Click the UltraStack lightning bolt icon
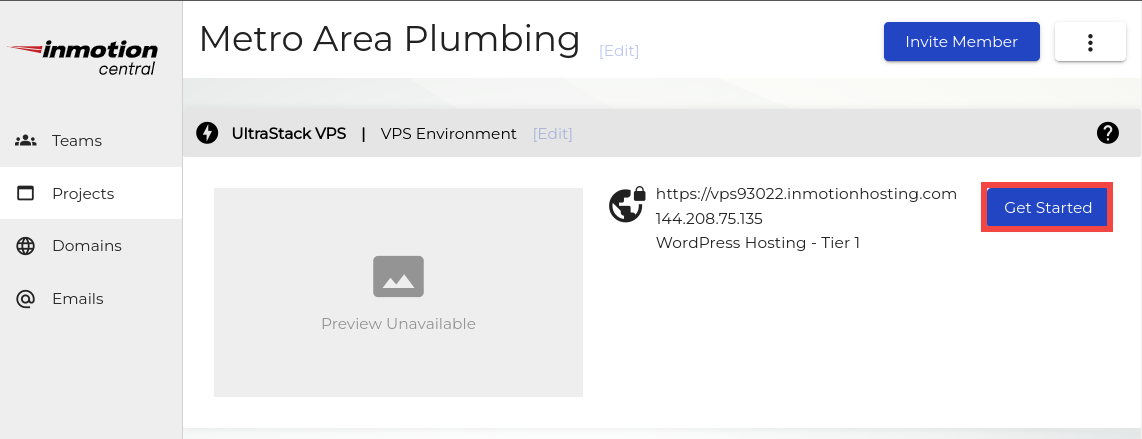The height and width of the screenshot is (439, 1142). [x=207, y=133]
